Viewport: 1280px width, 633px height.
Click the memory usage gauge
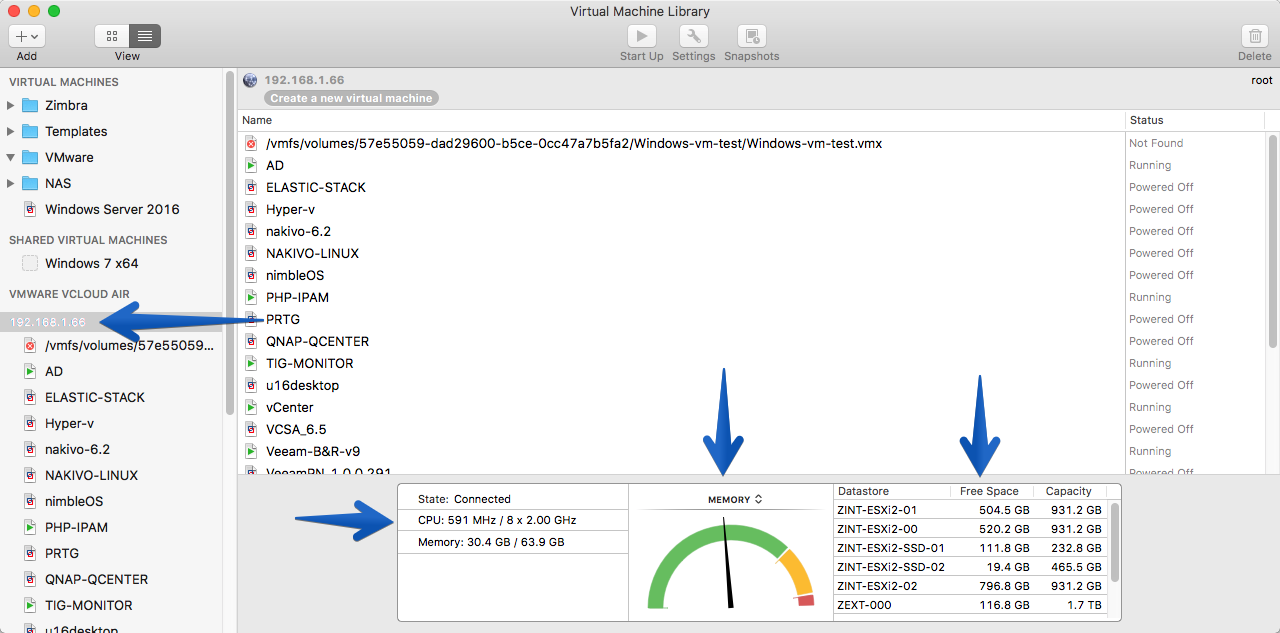tap(731, 563)
